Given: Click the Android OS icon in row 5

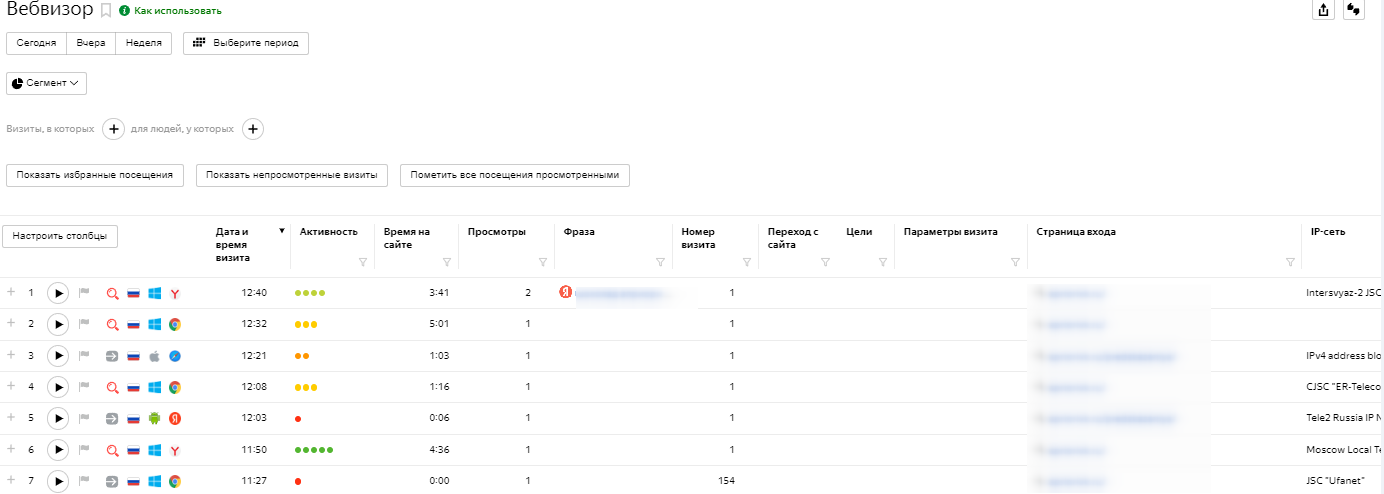Looking at the screenshot, I should (x=154, y=418).
